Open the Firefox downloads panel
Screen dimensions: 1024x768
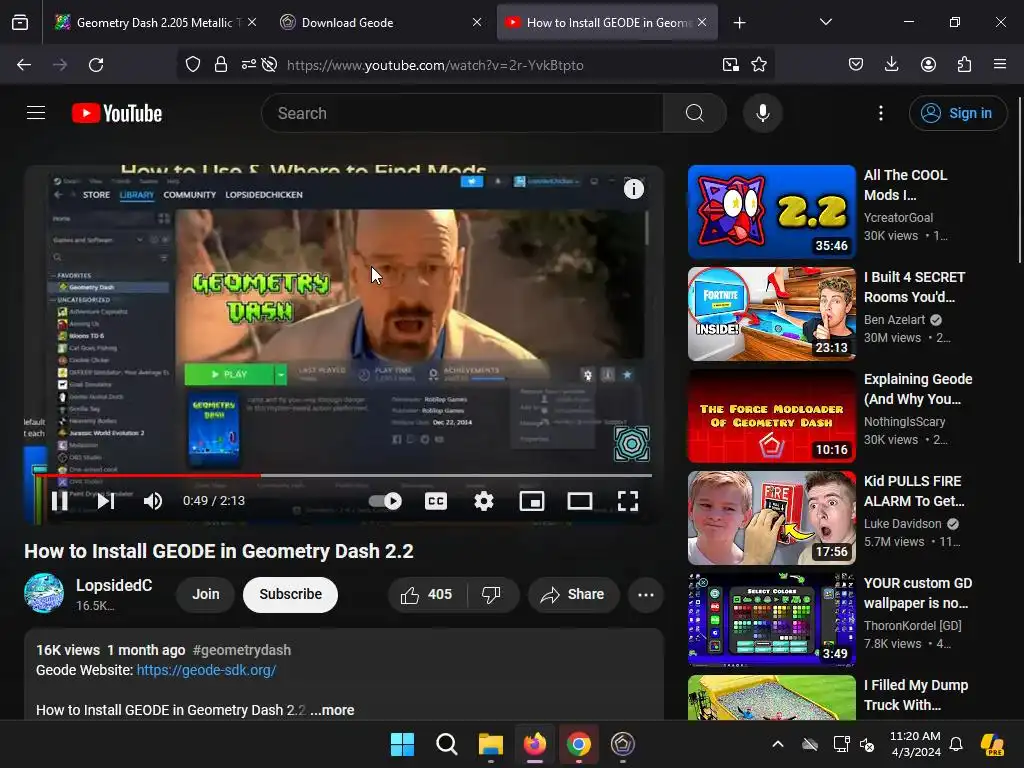pyautogui.click(x=891, y=65)
